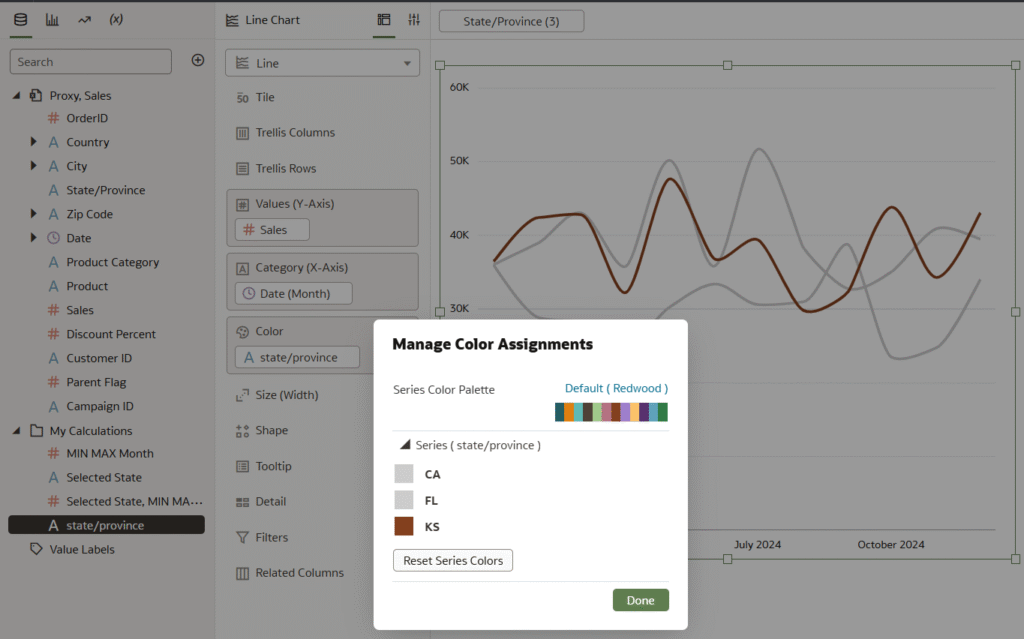Change the KS series color swatch
The image size is (1024, 639).
pyautogui.click(x=404, y=526)
